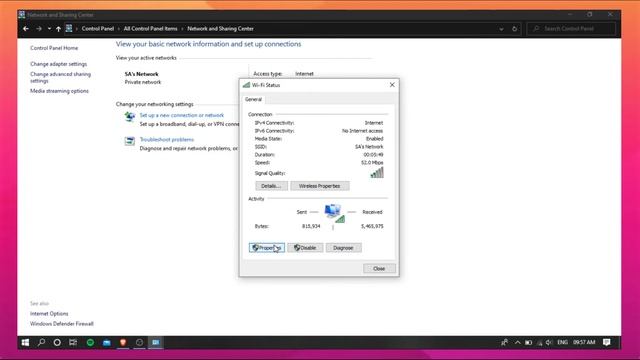
Task: Open Change advanced sharing settings
Action: click(60, 77)
